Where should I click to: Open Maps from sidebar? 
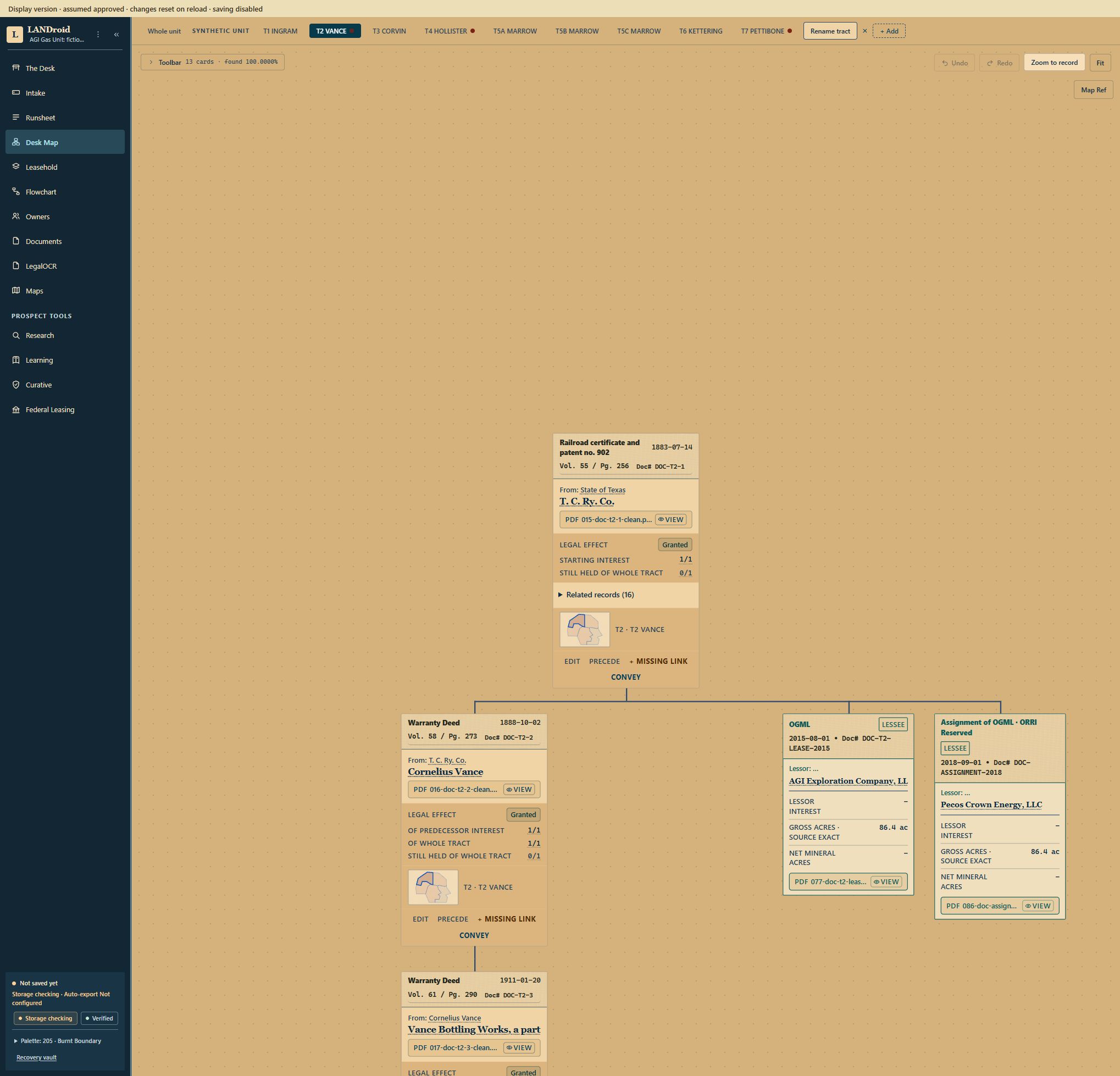coord(64,291)
